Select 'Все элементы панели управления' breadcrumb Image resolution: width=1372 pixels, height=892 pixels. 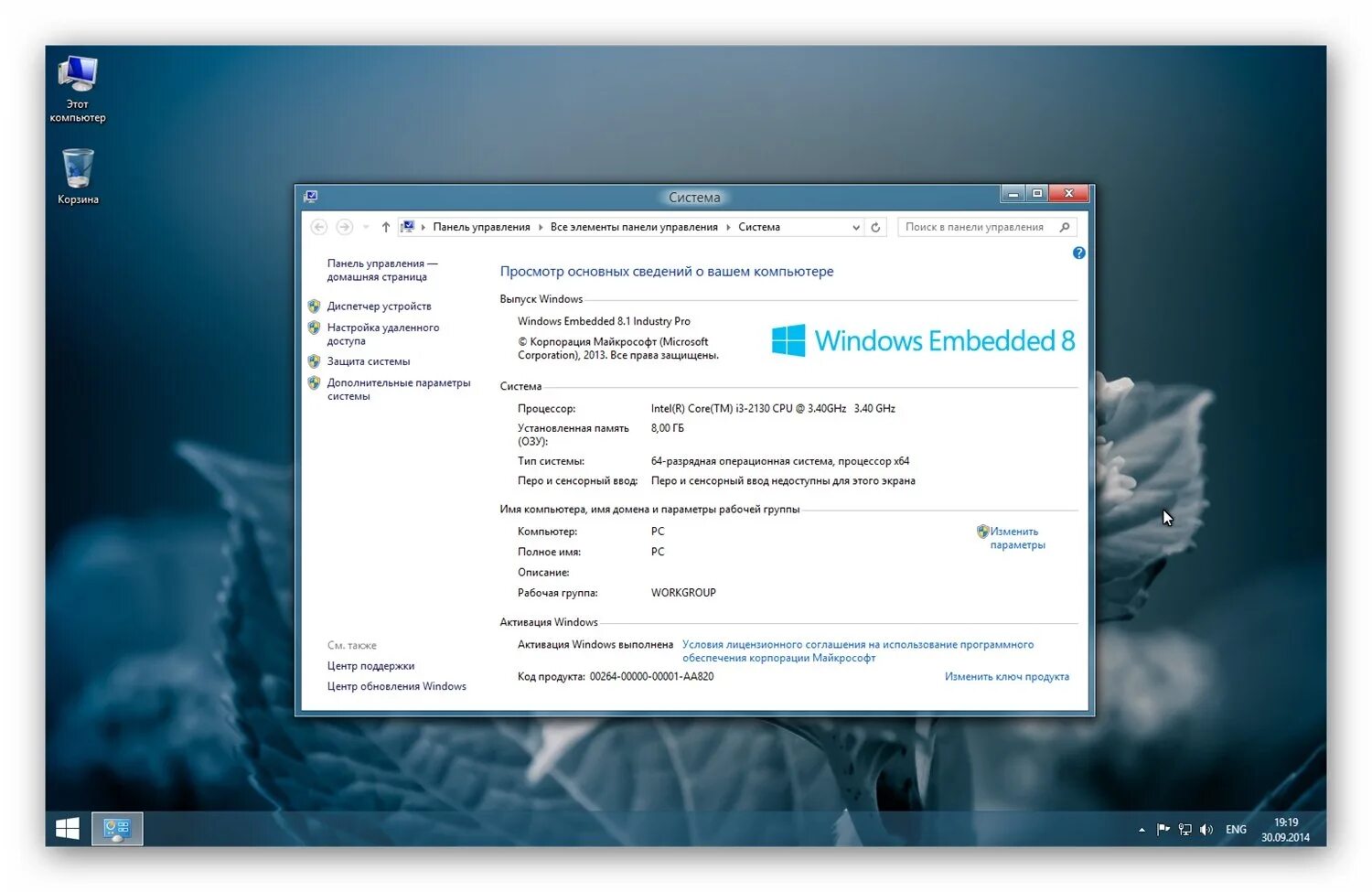click(x=634, y=227)
